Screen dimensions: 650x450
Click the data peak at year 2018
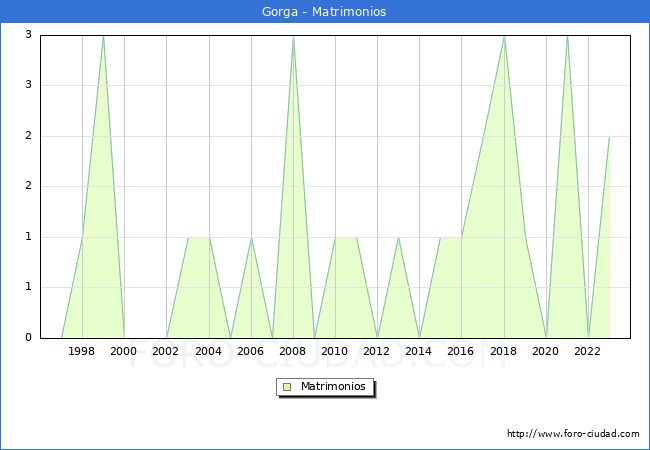click(x=504, y=36)
